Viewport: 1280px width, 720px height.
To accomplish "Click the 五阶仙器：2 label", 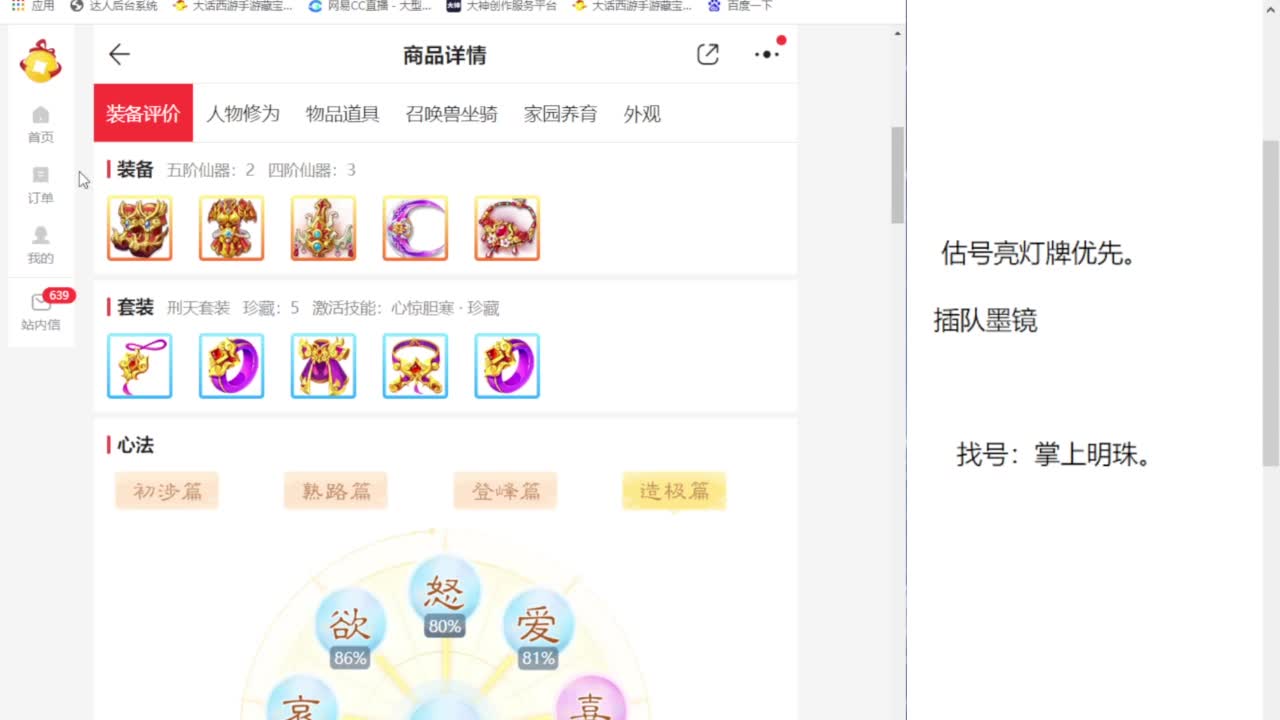I will pos(211,170).
